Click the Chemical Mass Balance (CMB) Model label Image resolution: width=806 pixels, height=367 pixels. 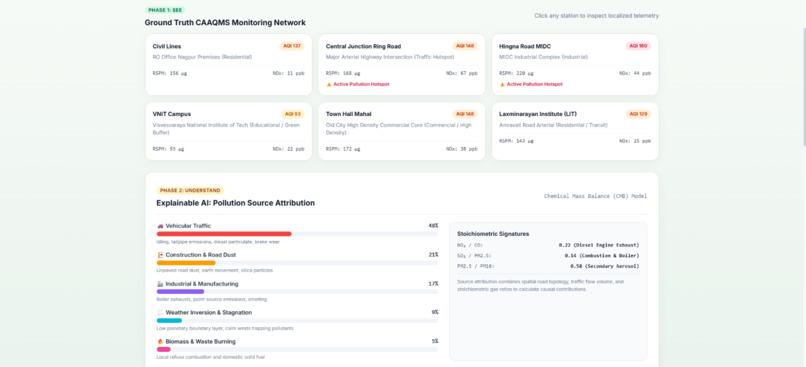(595, 196)
